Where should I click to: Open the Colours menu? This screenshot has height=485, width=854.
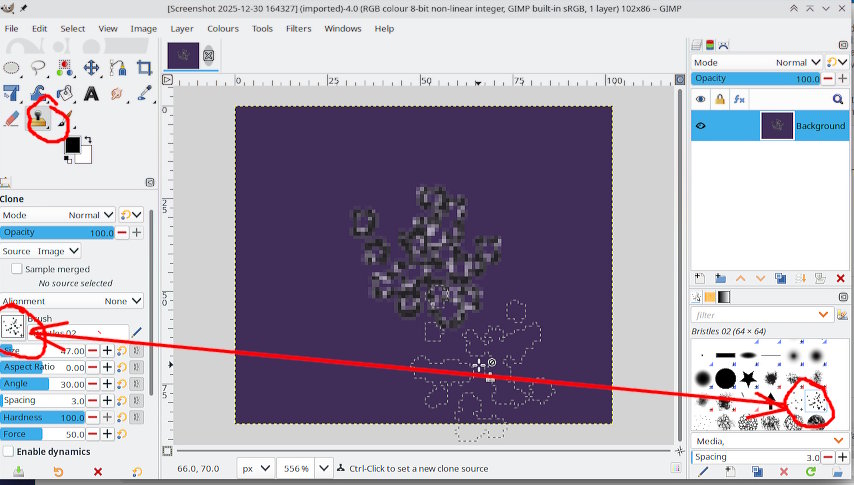point(223,29)
